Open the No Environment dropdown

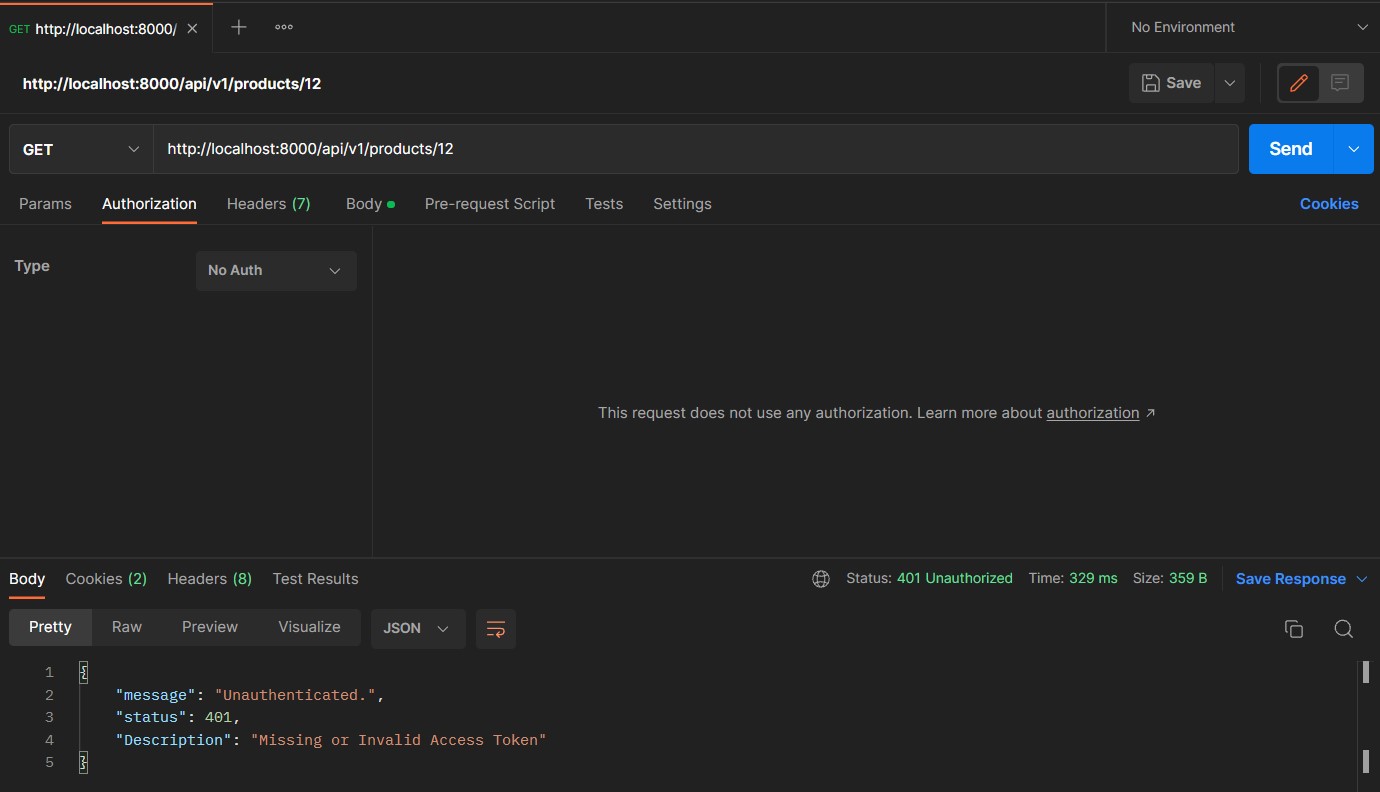(x=1242, y=27)
